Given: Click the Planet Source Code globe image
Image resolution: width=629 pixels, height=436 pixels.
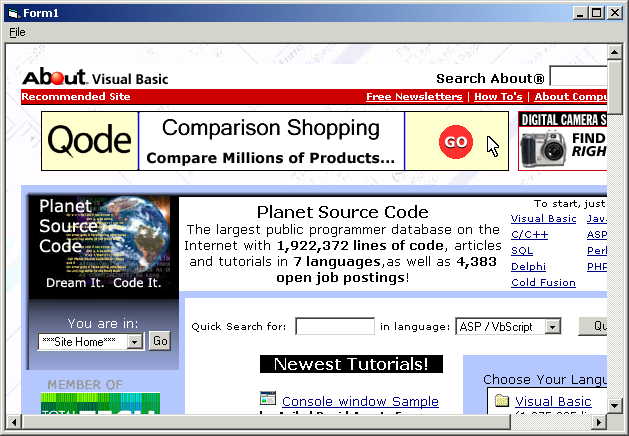Looking at the screenshot, I should click(103, 247).
